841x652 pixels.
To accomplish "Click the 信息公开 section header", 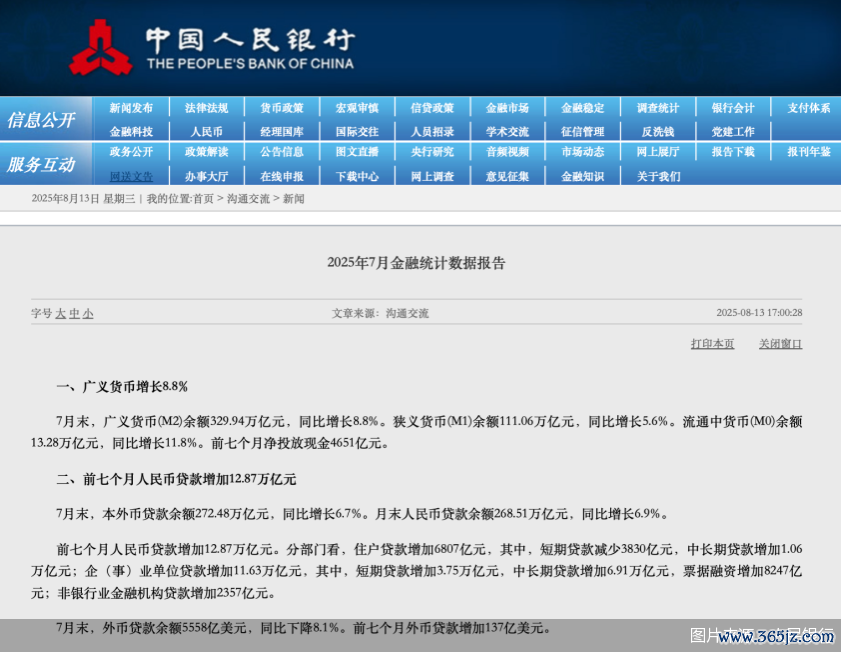I will [x=41, y=120].
